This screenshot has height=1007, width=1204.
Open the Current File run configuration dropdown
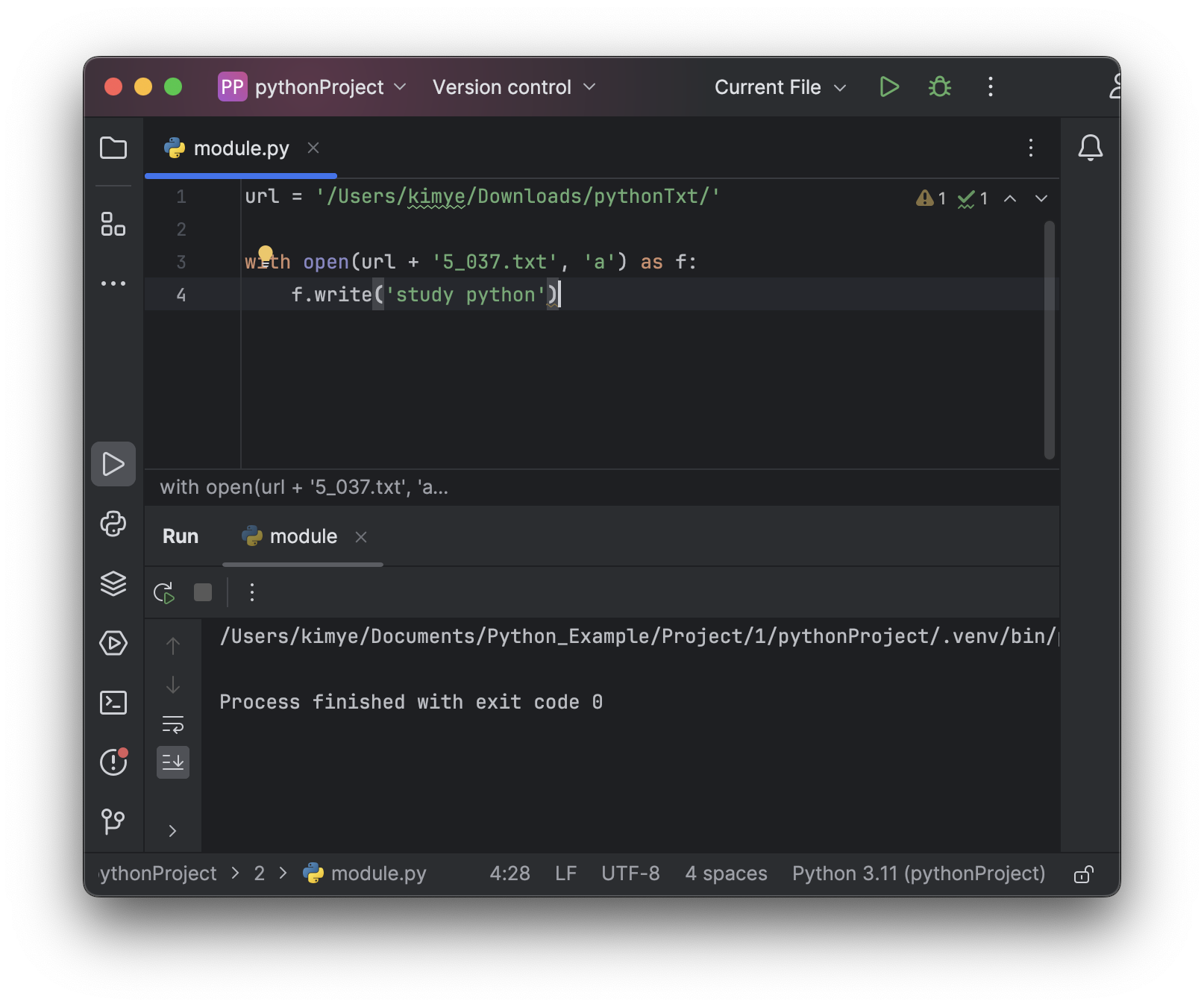point(780,87)
